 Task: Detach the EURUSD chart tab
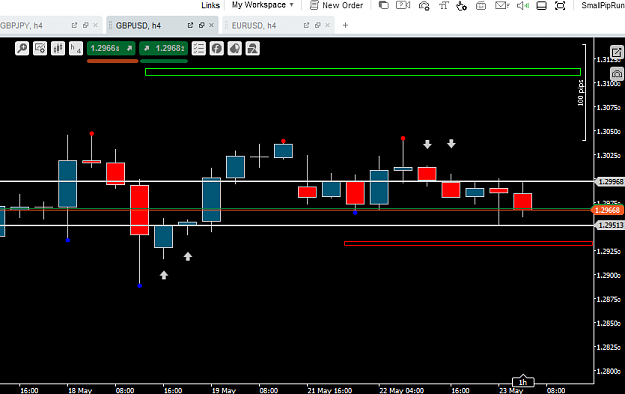coord(306,25)
